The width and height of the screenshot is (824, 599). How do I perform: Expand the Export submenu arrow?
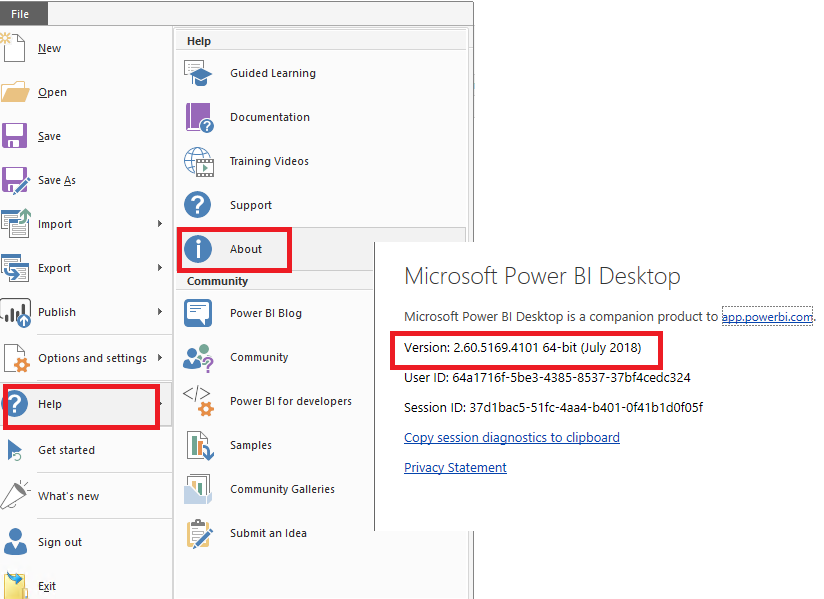pyautogui.click(x=160, y=268)
